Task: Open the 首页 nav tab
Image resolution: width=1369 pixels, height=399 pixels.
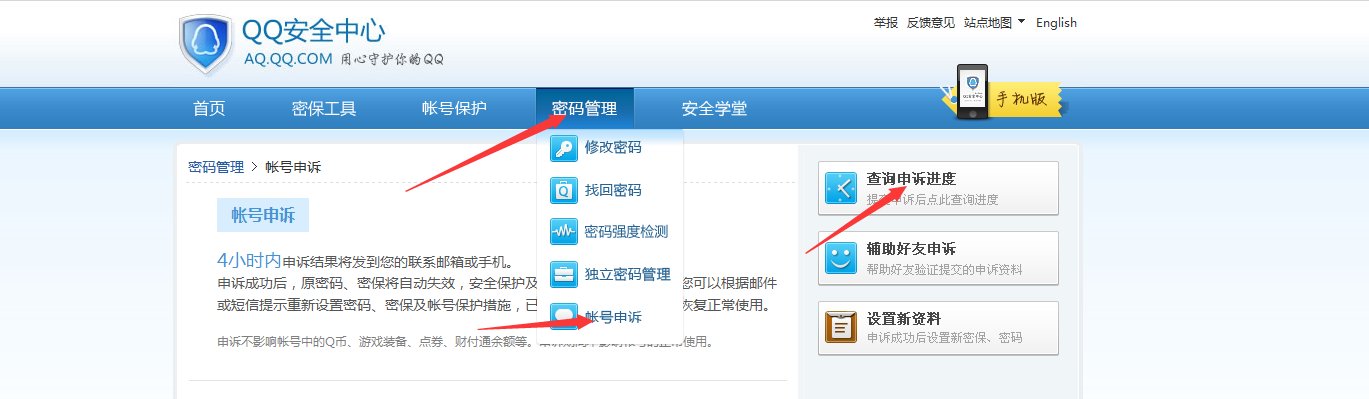Action: (209, 109)
